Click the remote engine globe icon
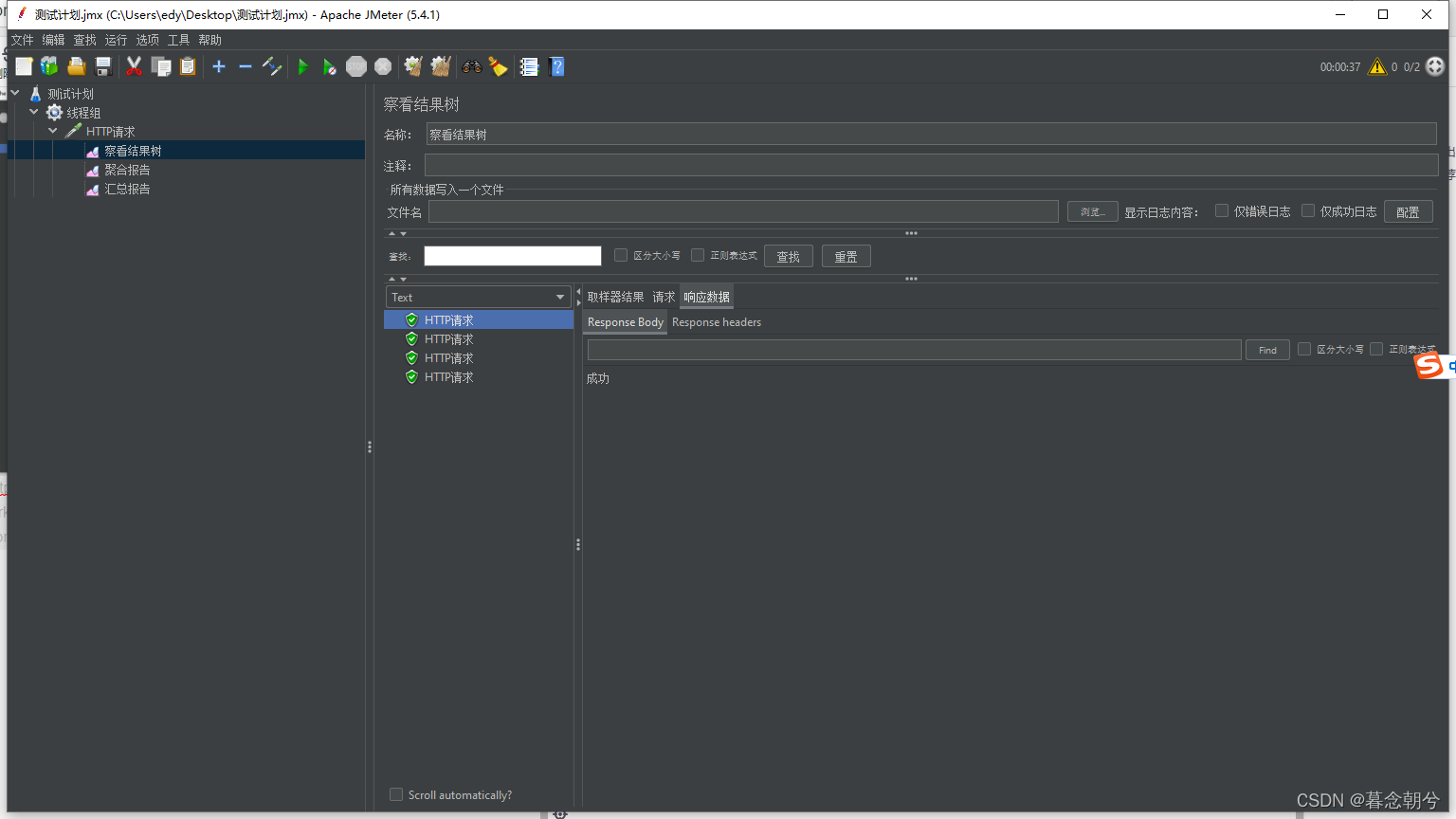This screenshot has width=1456, height=819. coord(1435,66)
